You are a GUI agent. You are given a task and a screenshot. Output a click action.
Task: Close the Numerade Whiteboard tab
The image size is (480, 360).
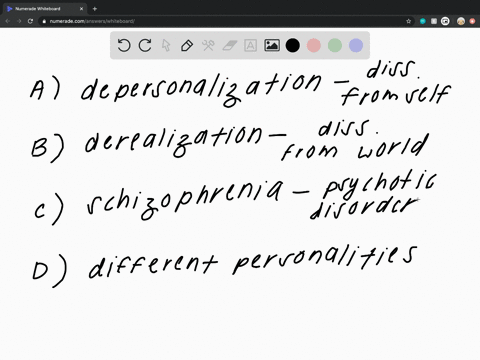click(x=81, y=9)
